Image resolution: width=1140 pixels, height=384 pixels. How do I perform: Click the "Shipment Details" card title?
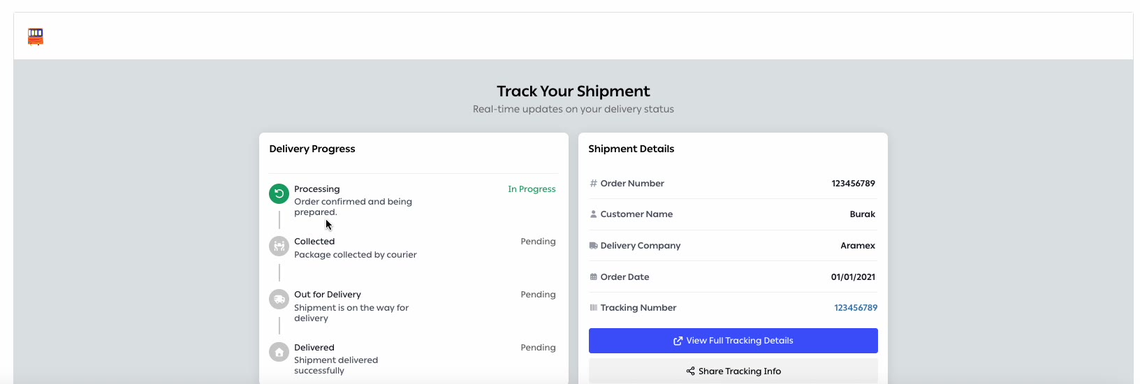click(x=631, y=148)
